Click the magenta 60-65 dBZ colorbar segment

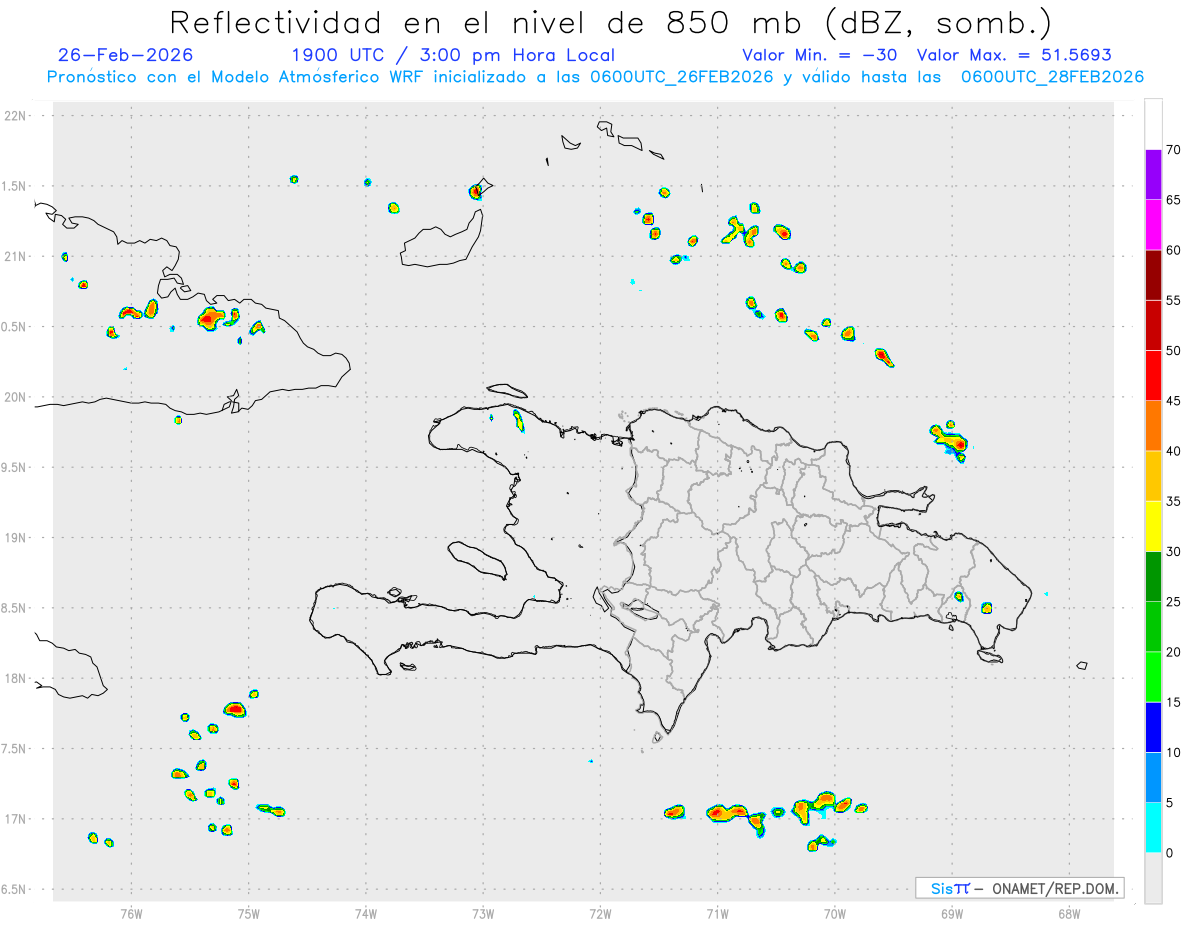coord(1153,225)
